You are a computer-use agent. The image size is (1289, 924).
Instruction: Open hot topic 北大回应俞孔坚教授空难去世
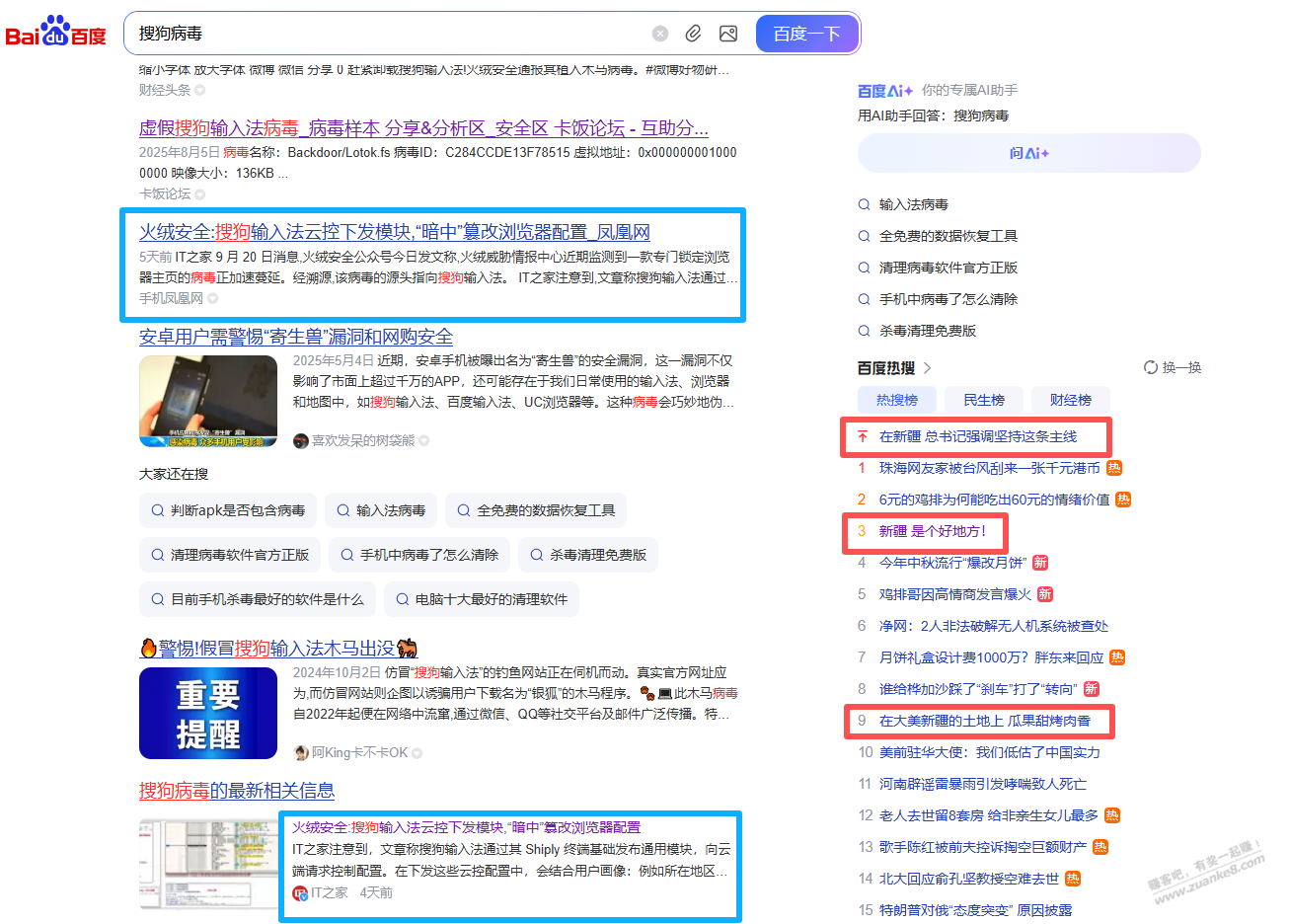point(968,879)
